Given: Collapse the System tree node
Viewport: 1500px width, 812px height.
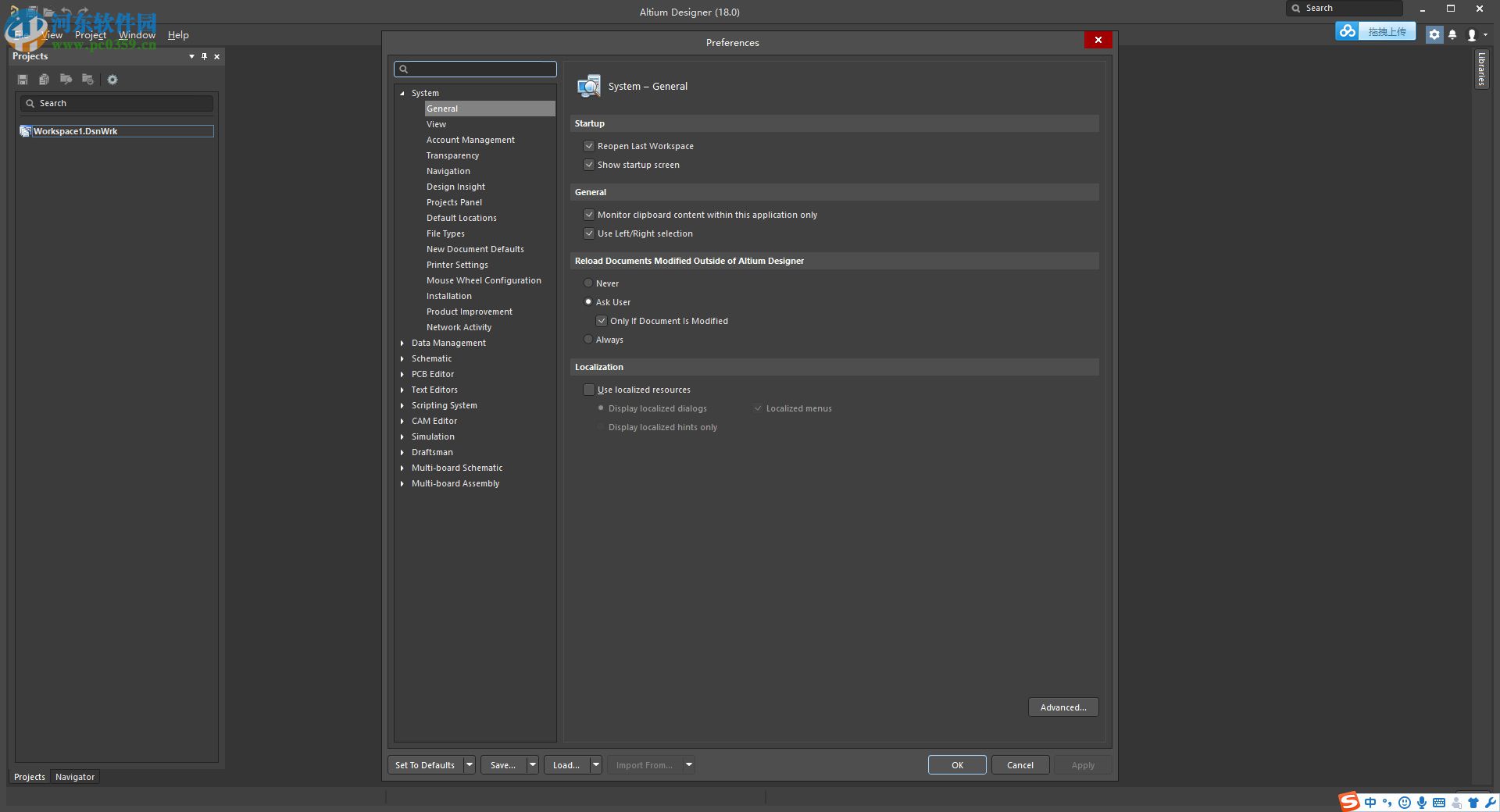Looking at the screenshot, I should point(402,93).
